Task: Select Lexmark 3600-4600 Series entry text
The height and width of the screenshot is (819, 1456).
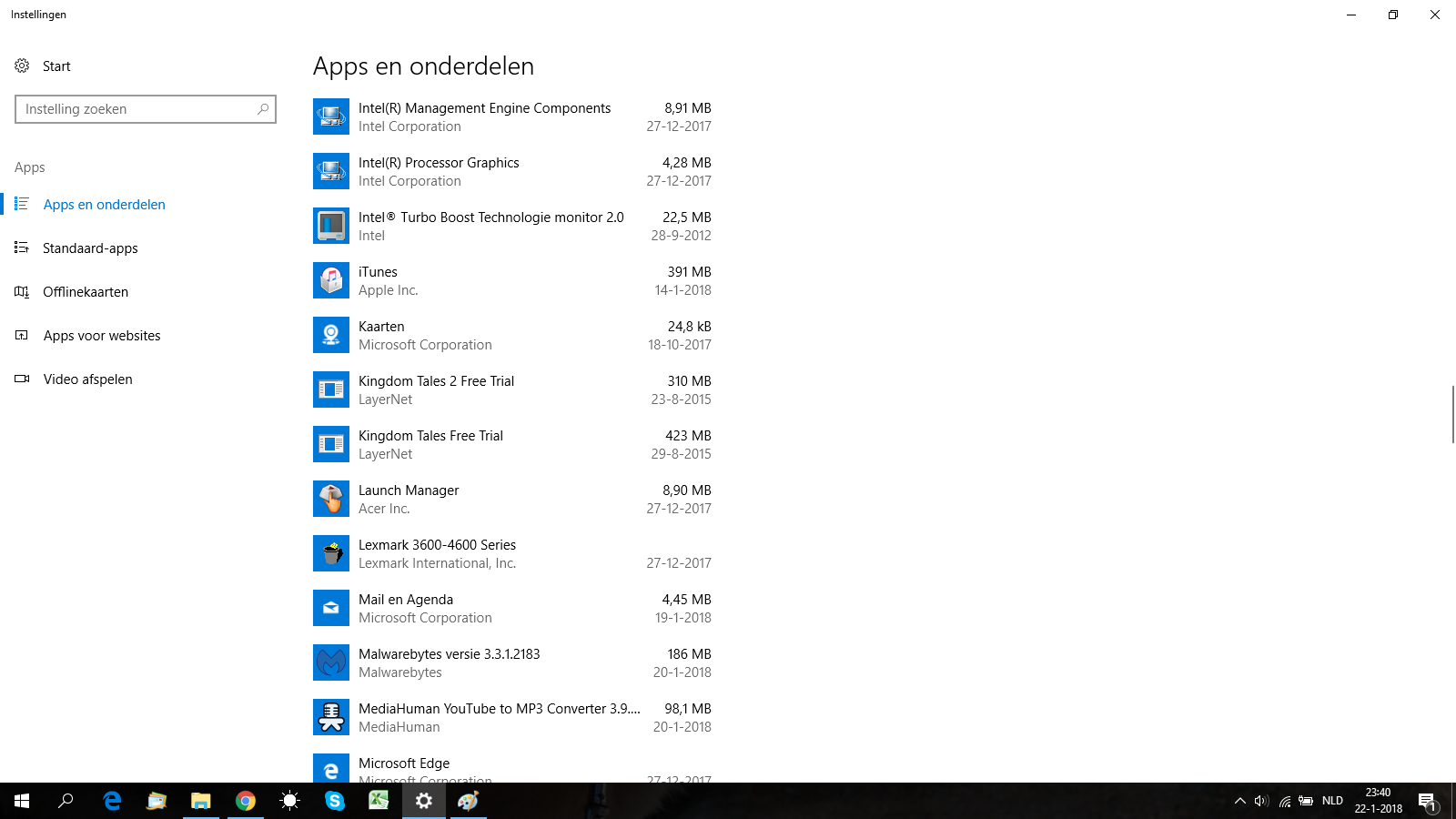Action: click(437, 544)
